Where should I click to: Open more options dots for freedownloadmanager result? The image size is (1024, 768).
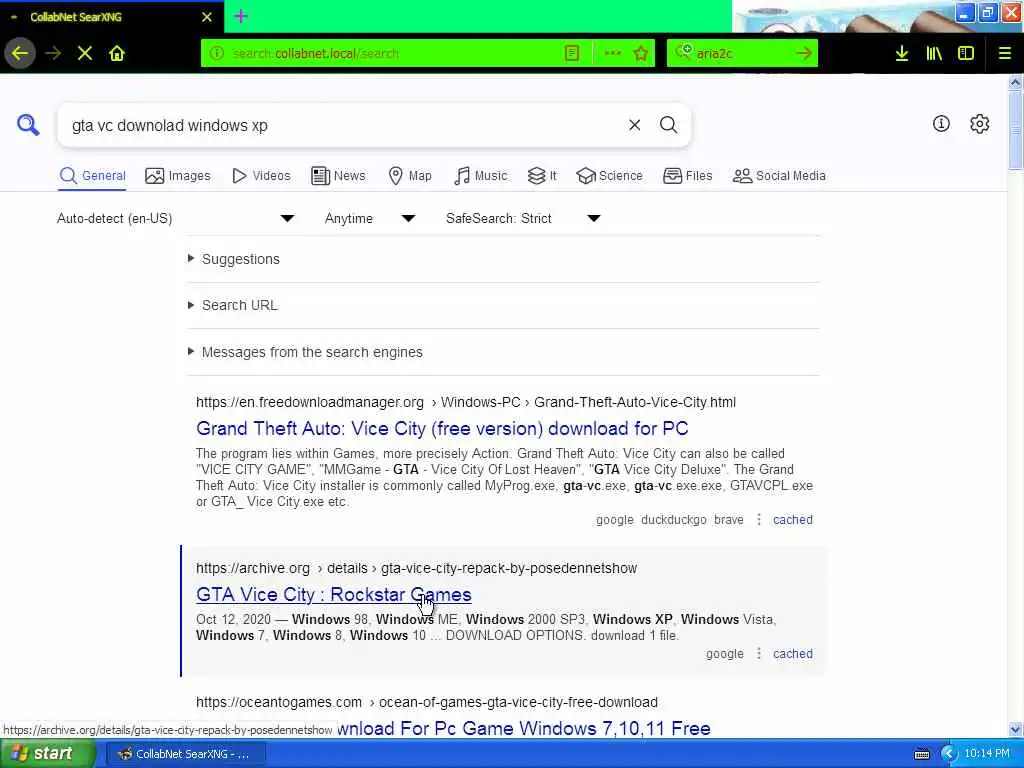(x=758, y=520)
